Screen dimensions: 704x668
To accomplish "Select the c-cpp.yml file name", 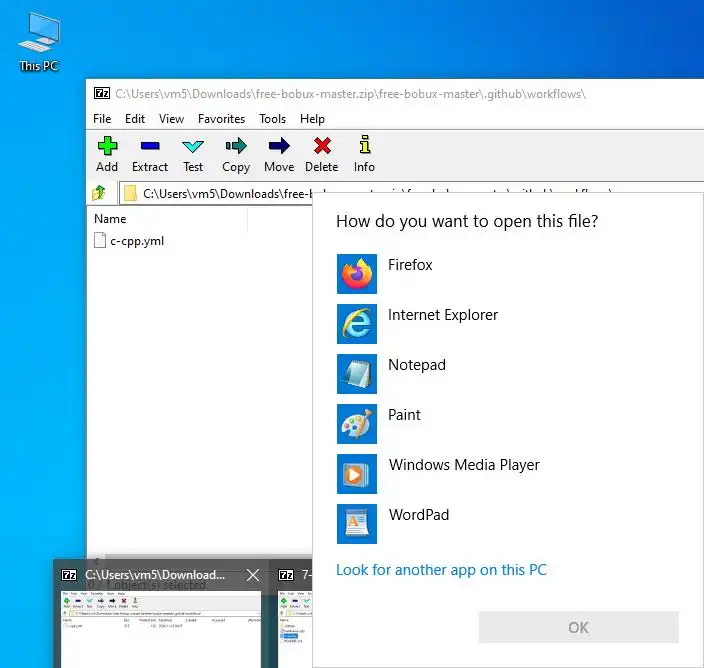I will click(137, 241).
